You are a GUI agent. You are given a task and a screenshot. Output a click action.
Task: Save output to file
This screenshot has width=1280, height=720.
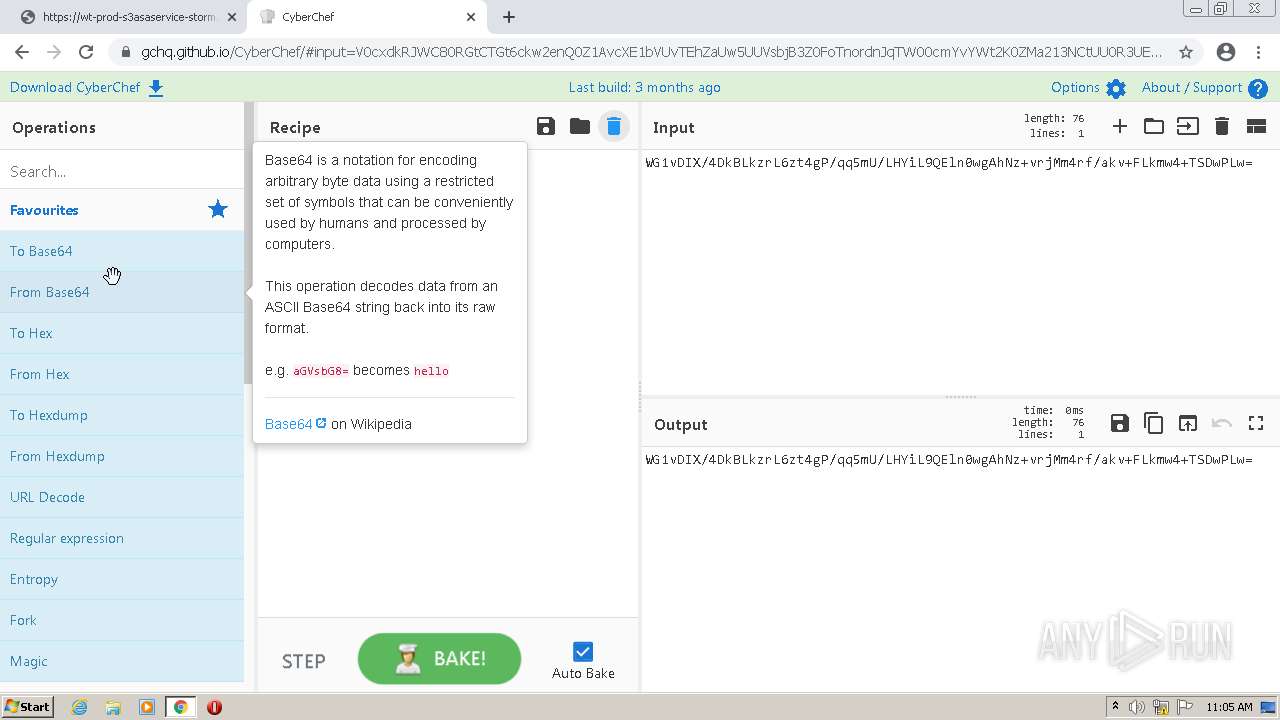click(x=1119, y=423)
